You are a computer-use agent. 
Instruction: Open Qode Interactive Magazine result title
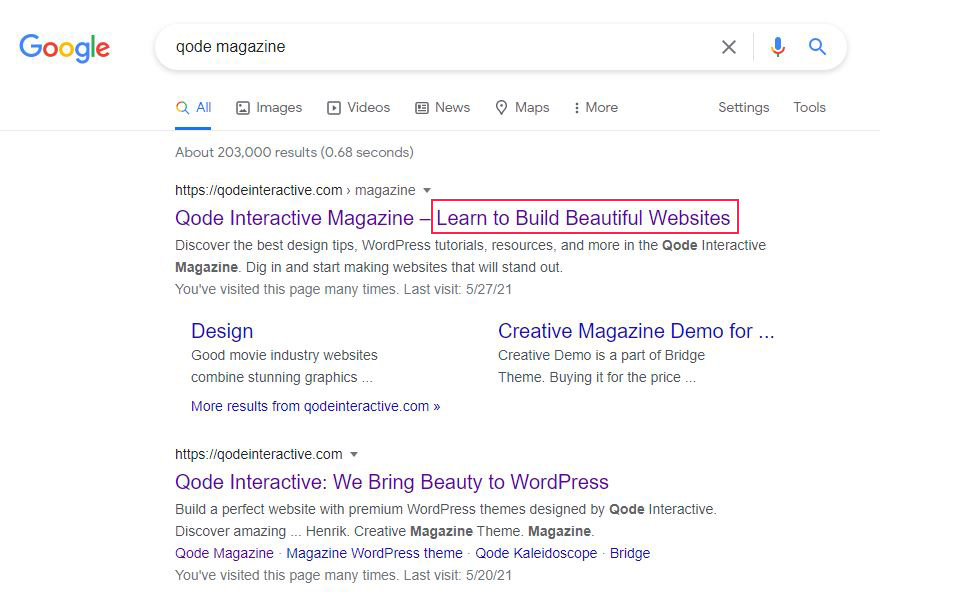(452, 218)
